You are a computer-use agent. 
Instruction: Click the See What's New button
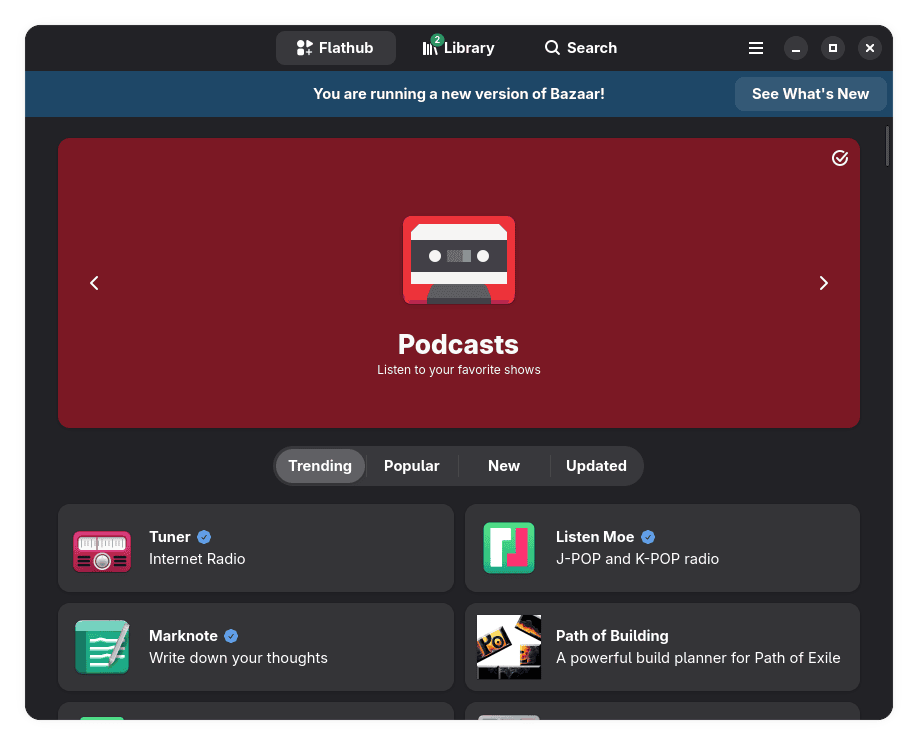point(810,94)
